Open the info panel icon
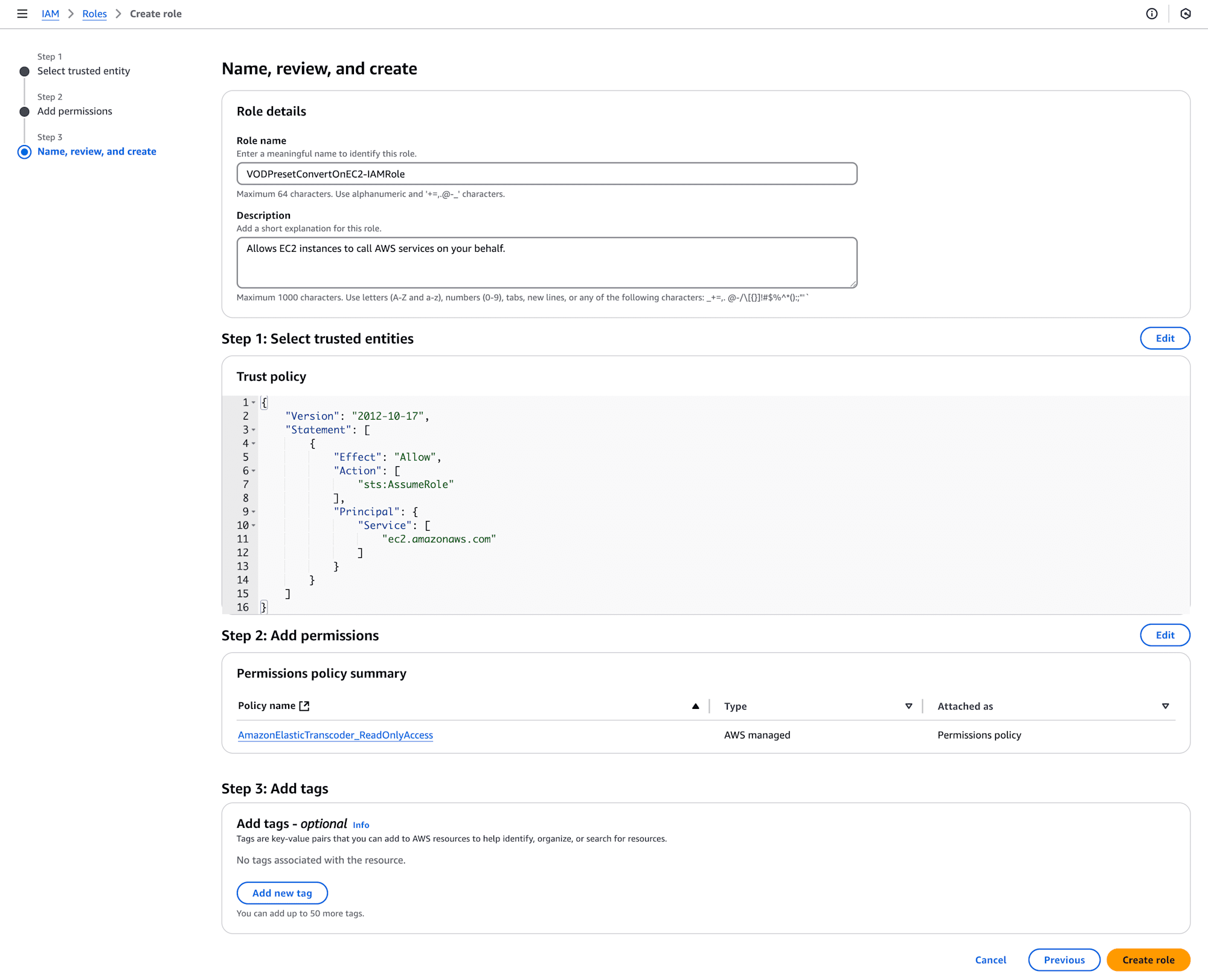Image resolution: width=1208 pixels, height=980 pixels. tap(1152, 14)
